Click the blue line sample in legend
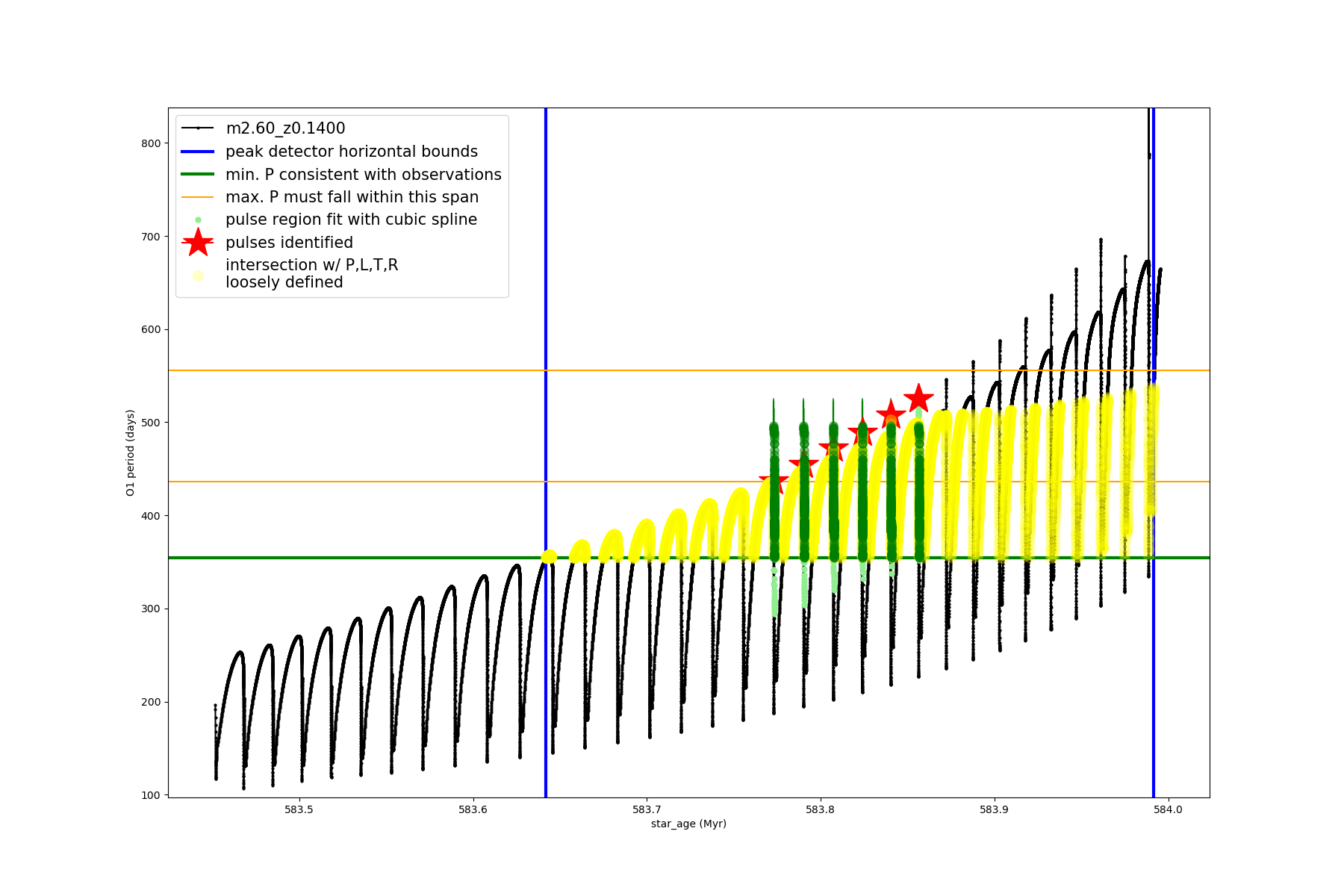This screenshot has height=896, width=1344. click(198, 152)
